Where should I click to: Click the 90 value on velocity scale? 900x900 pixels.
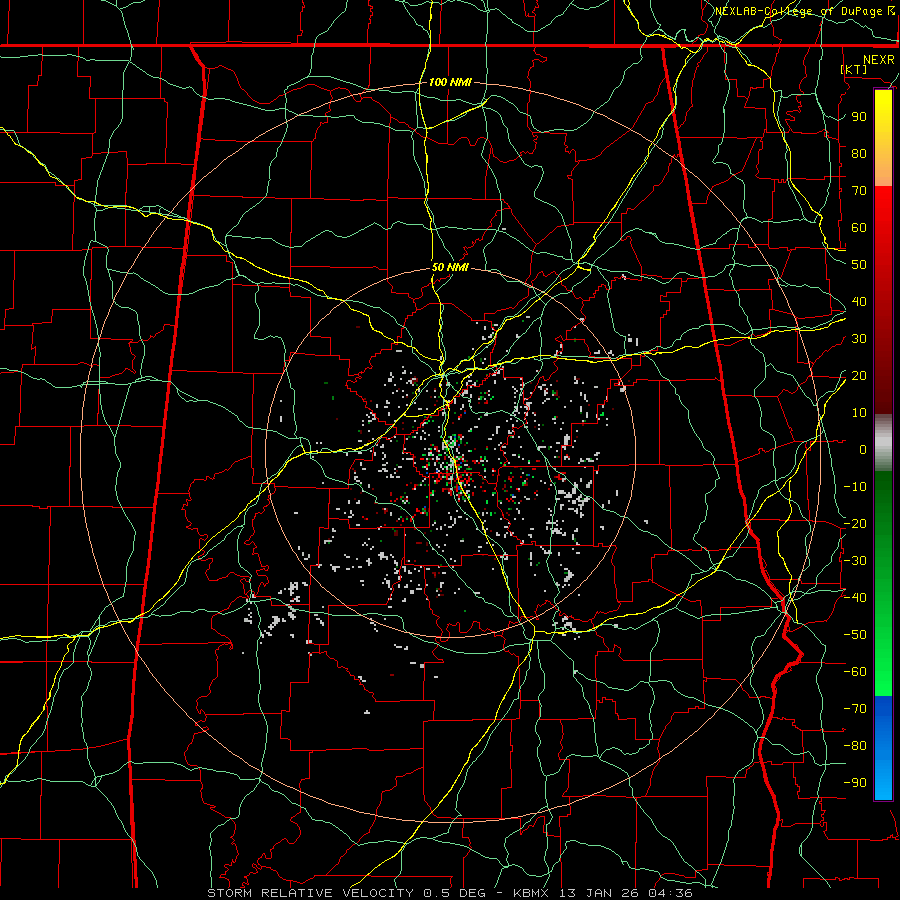pos(859,117)
